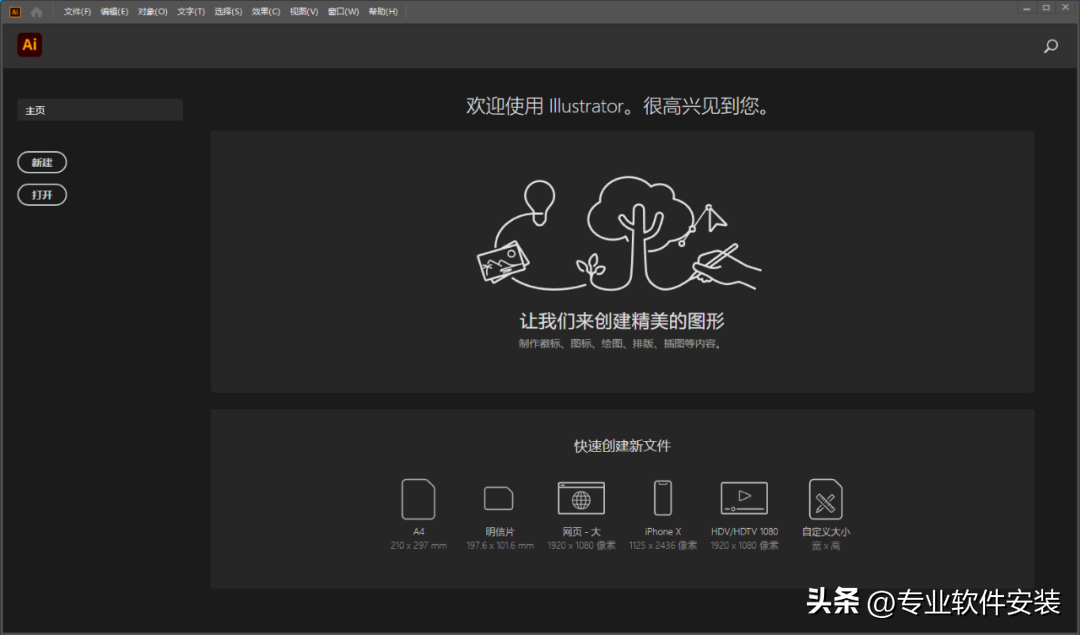Image resolution: width=1080 pixels, height=635 pixels.
Task: Open the 帮助(H) menu
Action: [383, 12]
